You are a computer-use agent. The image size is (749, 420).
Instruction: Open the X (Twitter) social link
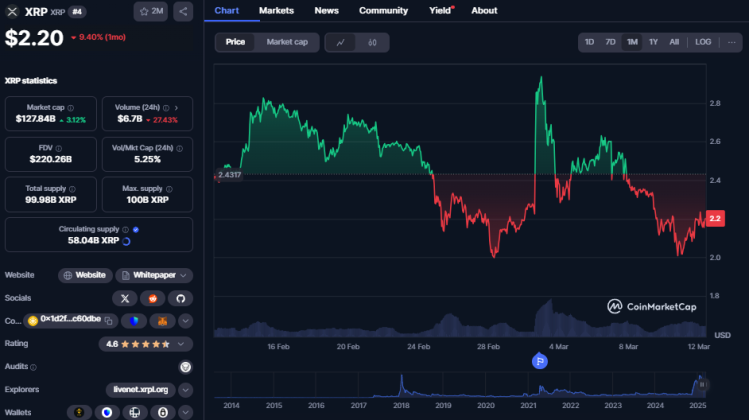[x=125, y=298]
